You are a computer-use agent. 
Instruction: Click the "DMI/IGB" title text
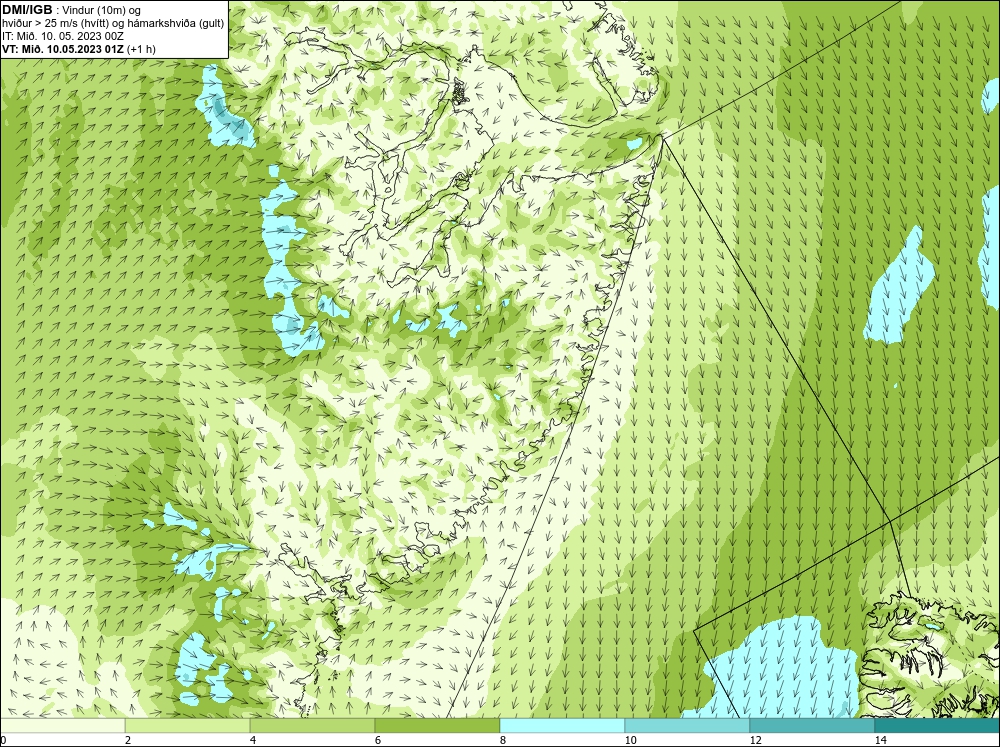(x=27, y=10)
